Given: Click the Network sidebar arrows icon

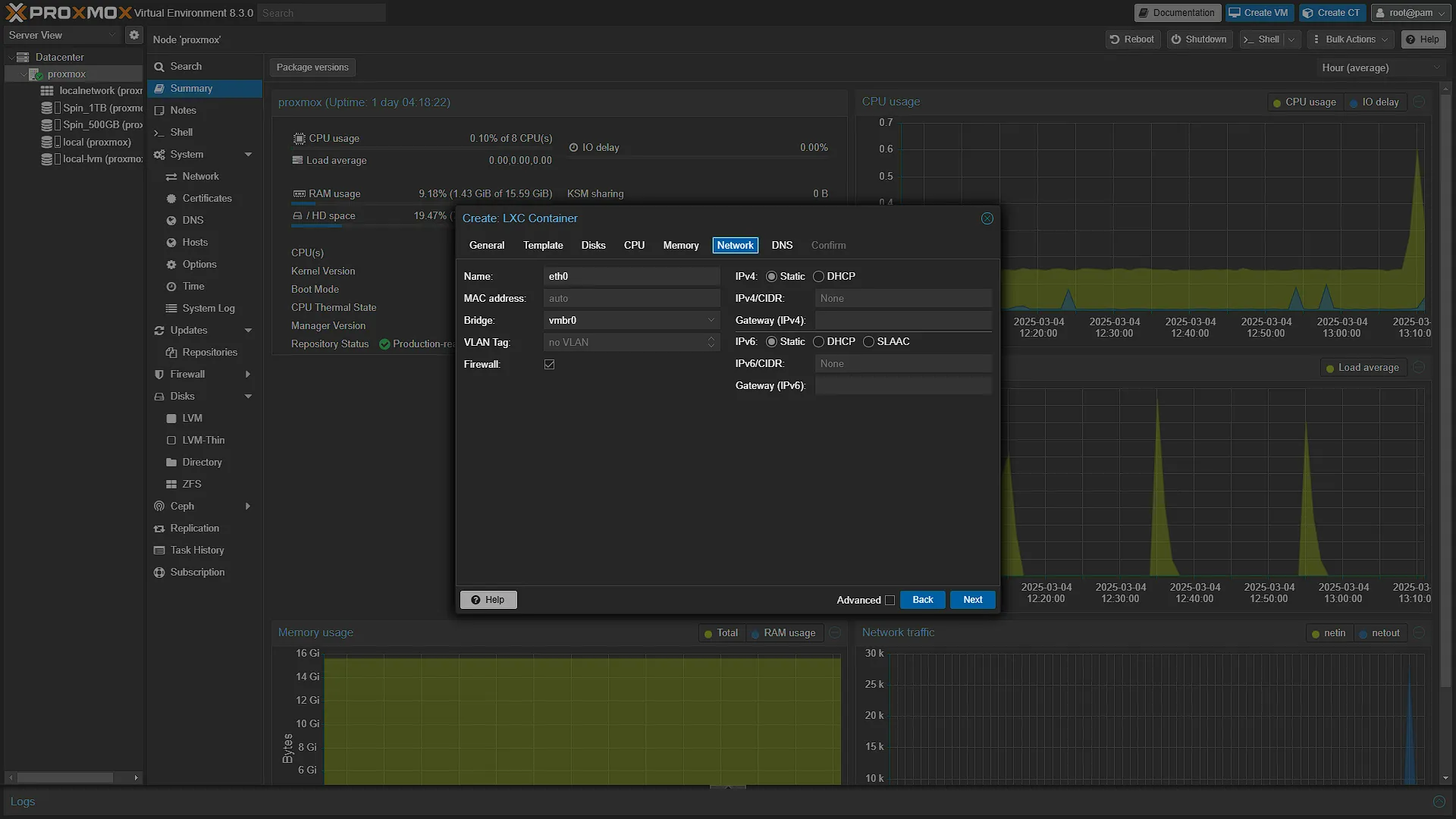Looking at the screenshot, I should (x=171, y=177).
